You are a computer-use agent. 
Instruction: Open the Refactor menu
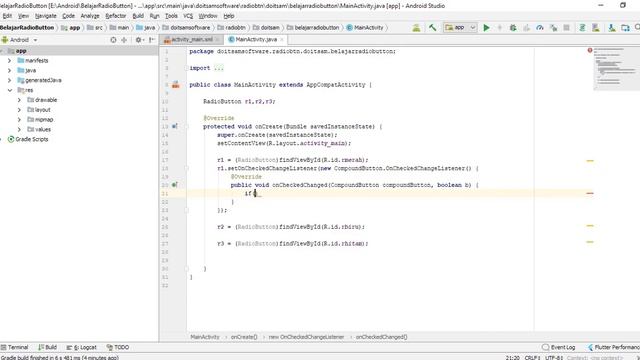(116, 16)
